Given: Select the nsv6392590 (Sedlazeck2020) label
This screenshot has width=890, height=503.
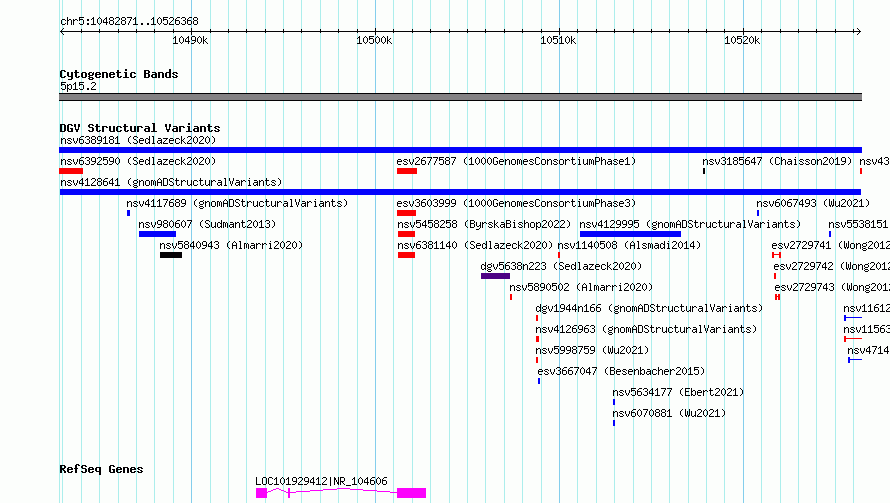Looking at the screenshot, I should point(138,161).
